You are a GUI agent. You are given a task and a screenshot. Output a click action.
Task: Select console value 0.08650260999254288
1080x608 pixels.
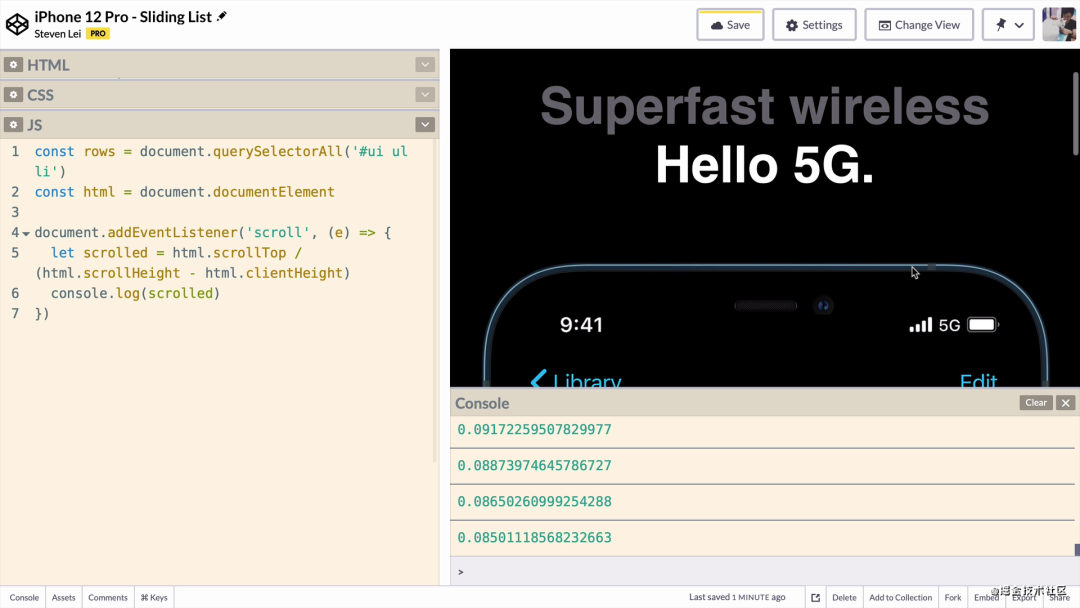[x=534, y=501]
